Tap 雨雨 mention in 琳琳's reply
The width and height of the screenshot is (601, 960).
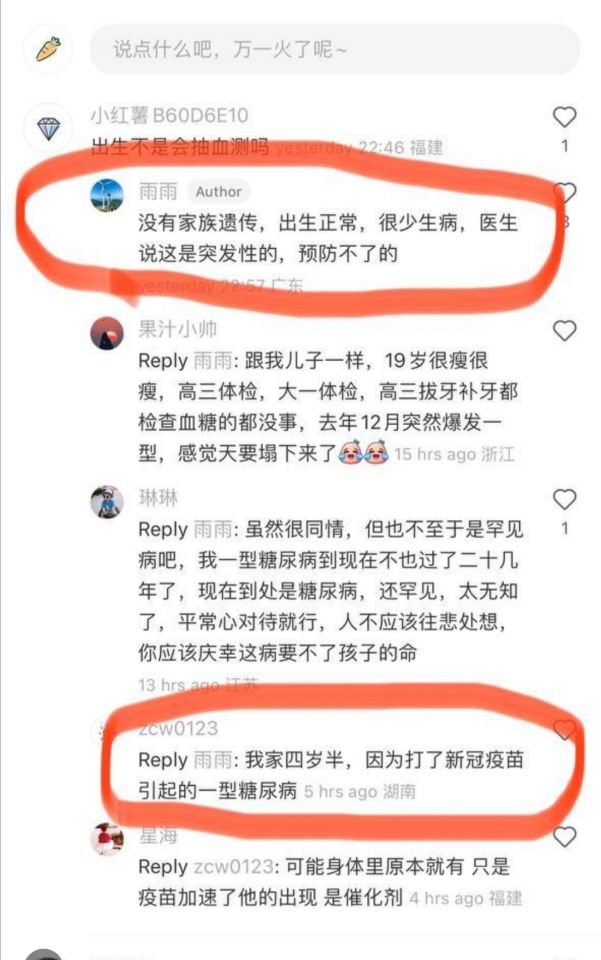pyautogui.click(x=212, y=529)
